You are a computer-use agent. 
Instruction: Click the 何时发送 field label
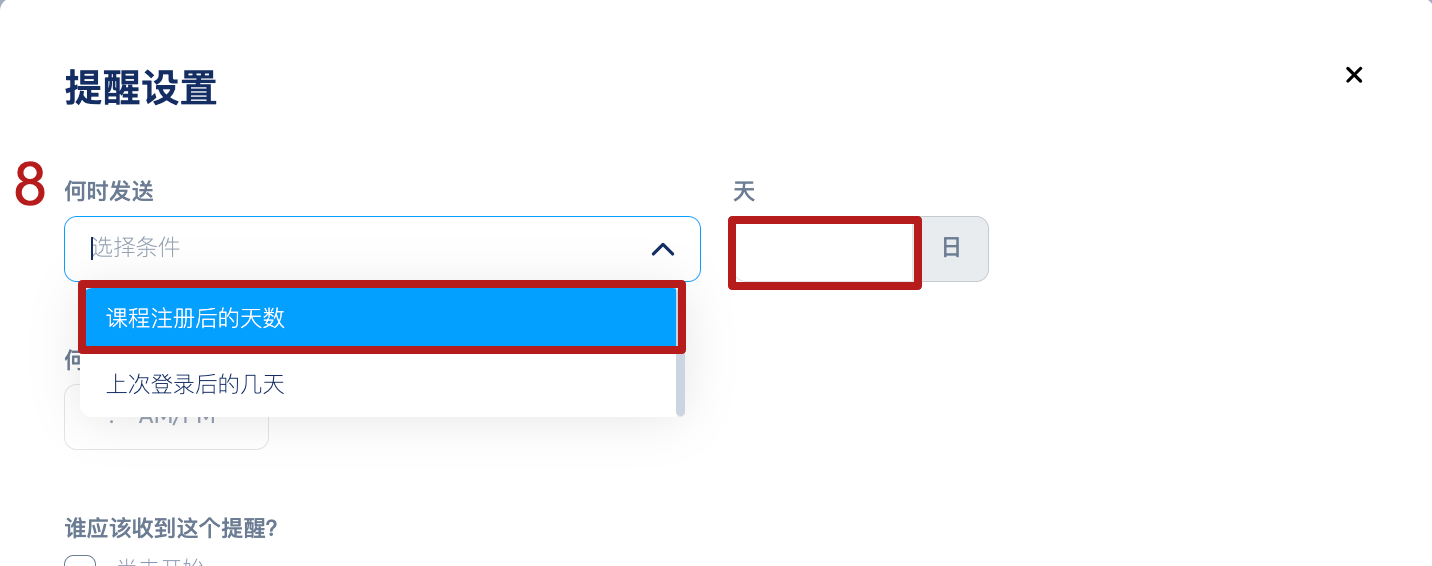coord(109,192)
